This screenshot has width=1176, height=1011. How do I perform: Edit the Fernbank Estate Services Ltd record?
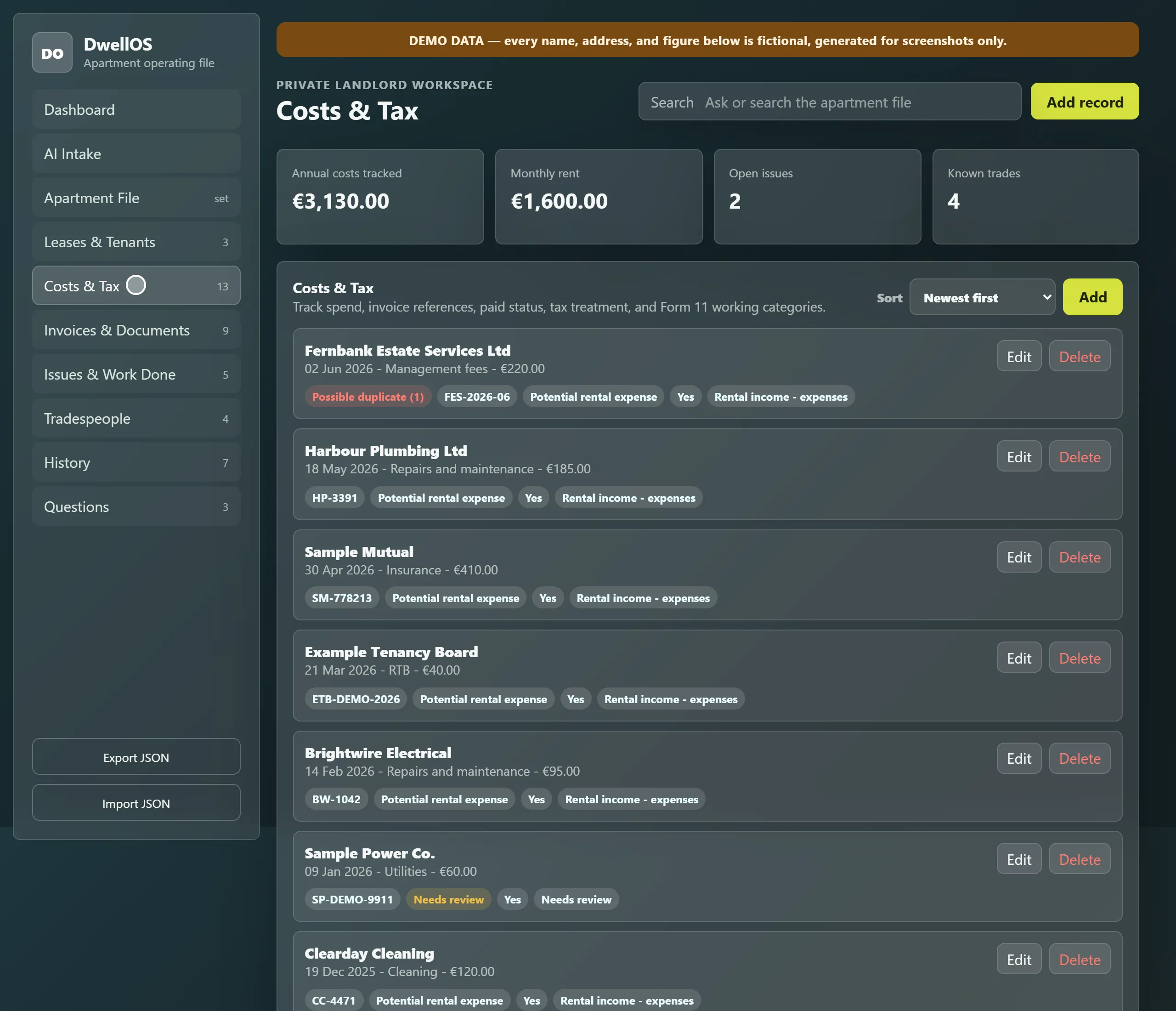pos(1019,357)
